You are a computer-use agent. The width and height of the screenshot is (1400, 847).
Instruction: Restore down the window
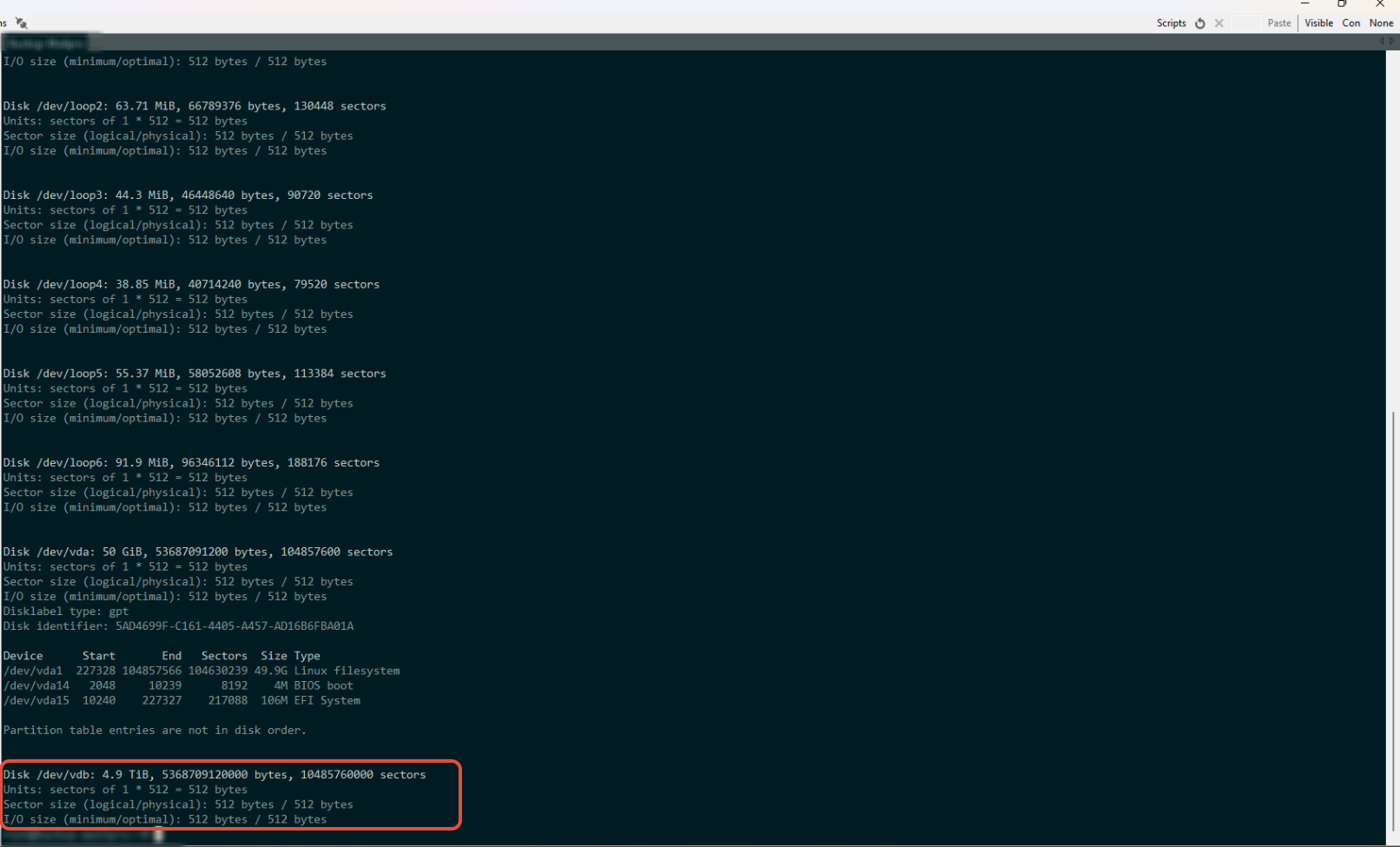[x=1342, y=4]
